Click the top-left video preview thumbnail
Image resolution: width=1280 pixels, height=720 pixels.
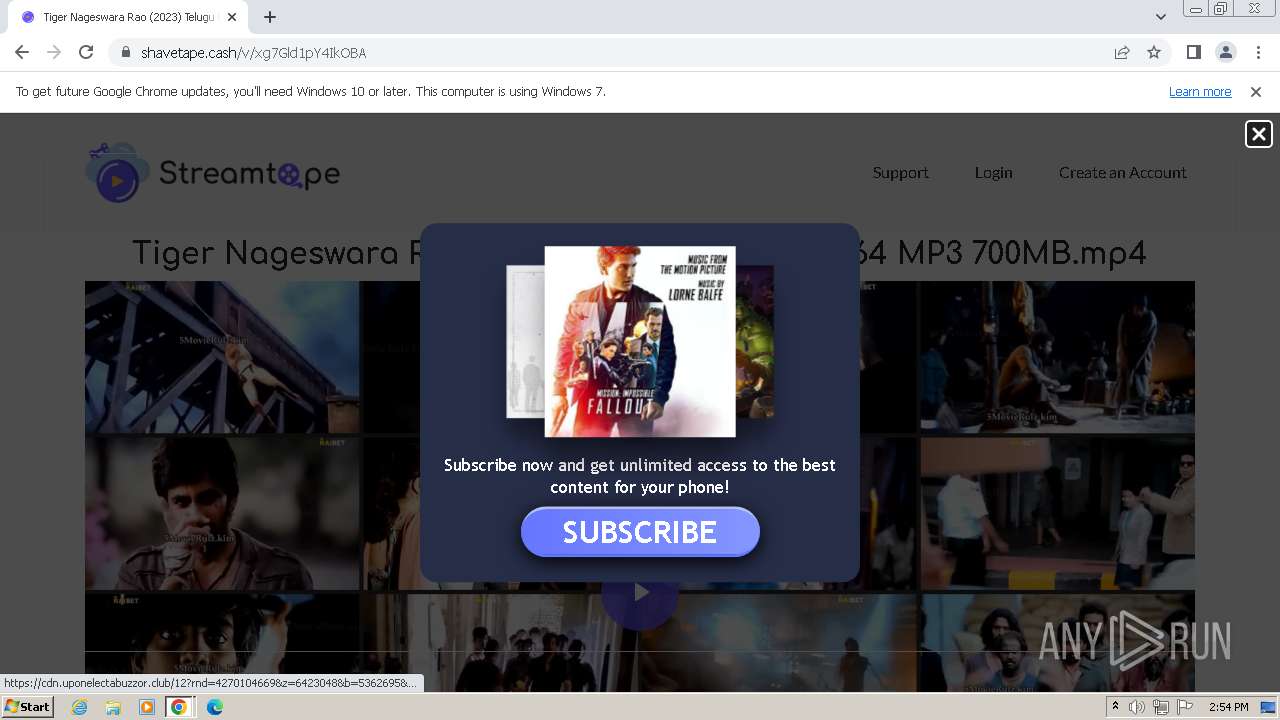[222, 357]
